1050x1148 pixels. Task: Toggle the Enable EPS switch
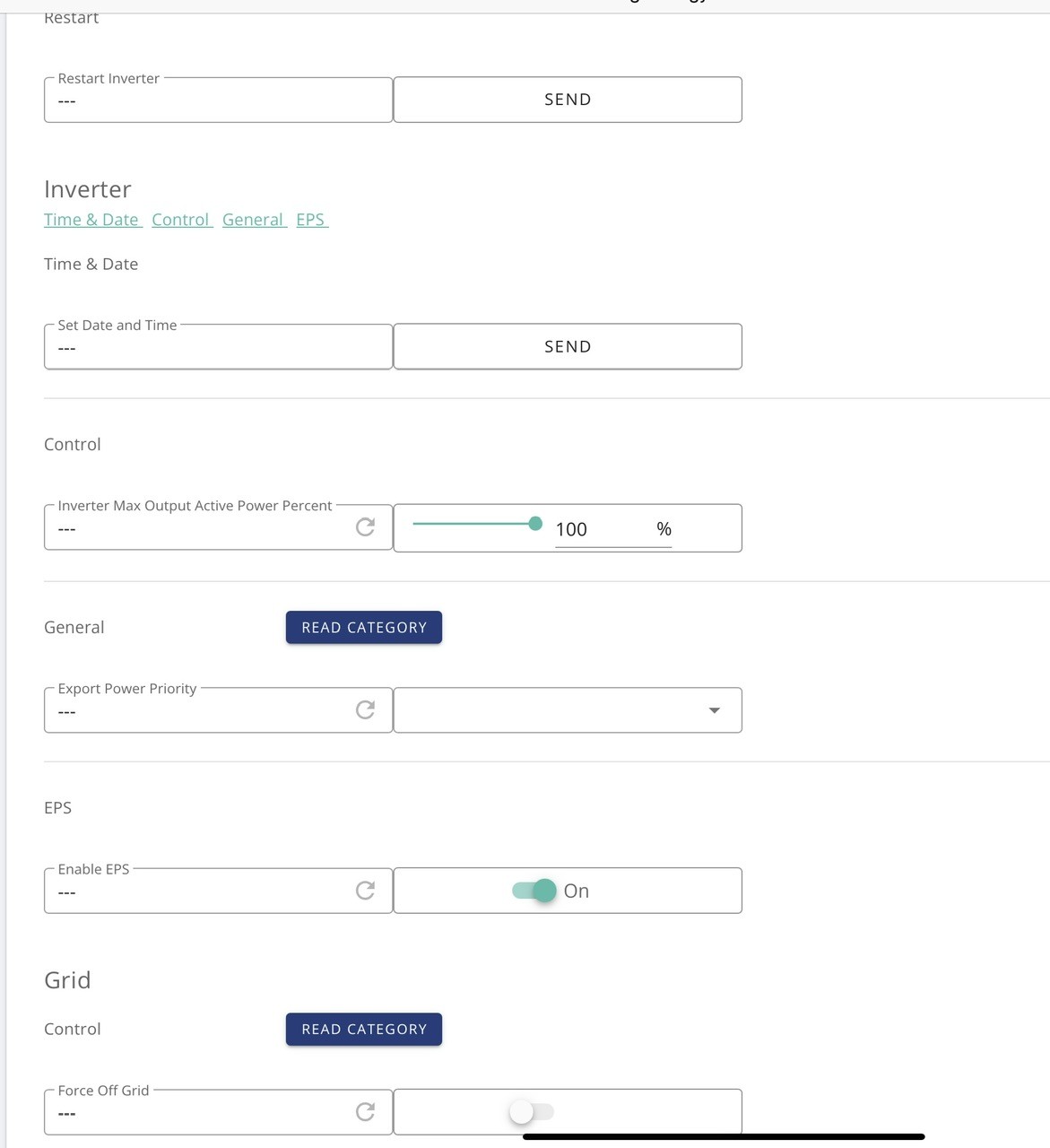tap(534, 891)
